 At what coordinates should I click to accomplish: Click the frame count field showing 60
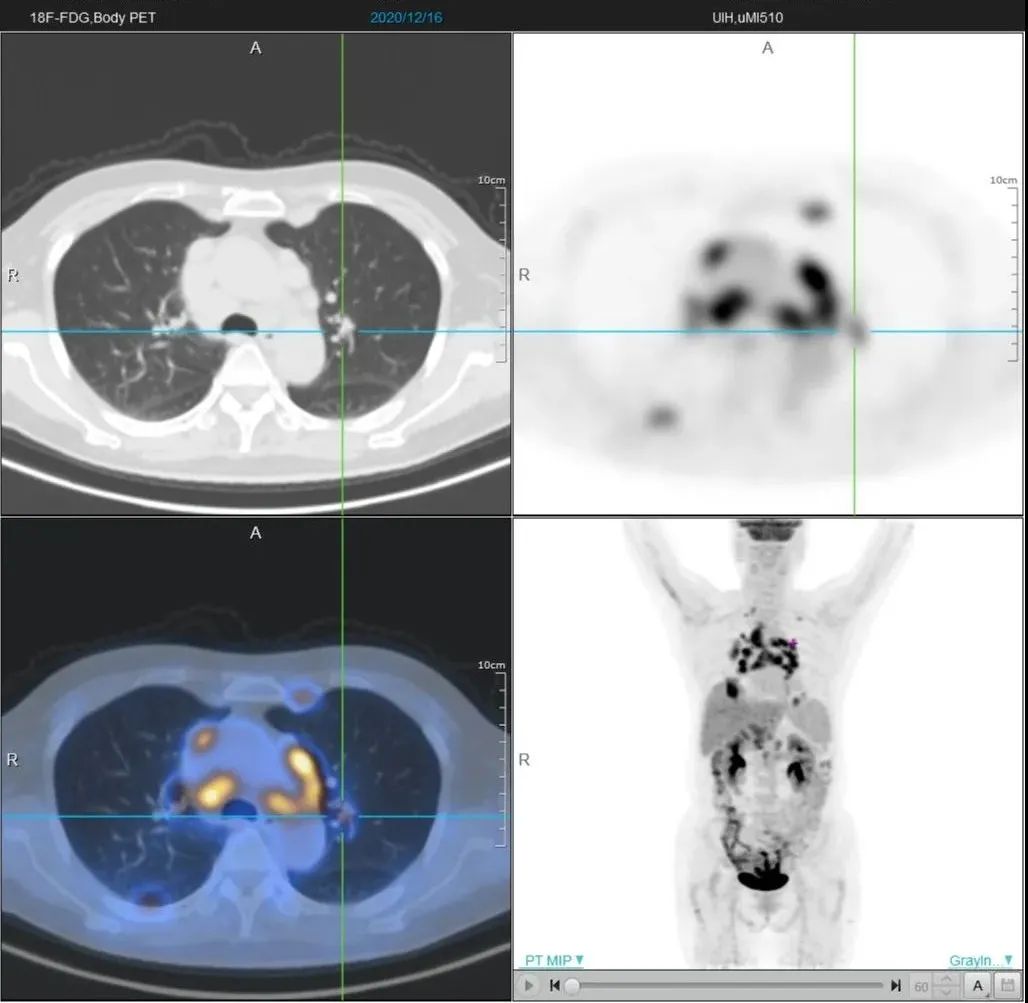coord(920,986)
